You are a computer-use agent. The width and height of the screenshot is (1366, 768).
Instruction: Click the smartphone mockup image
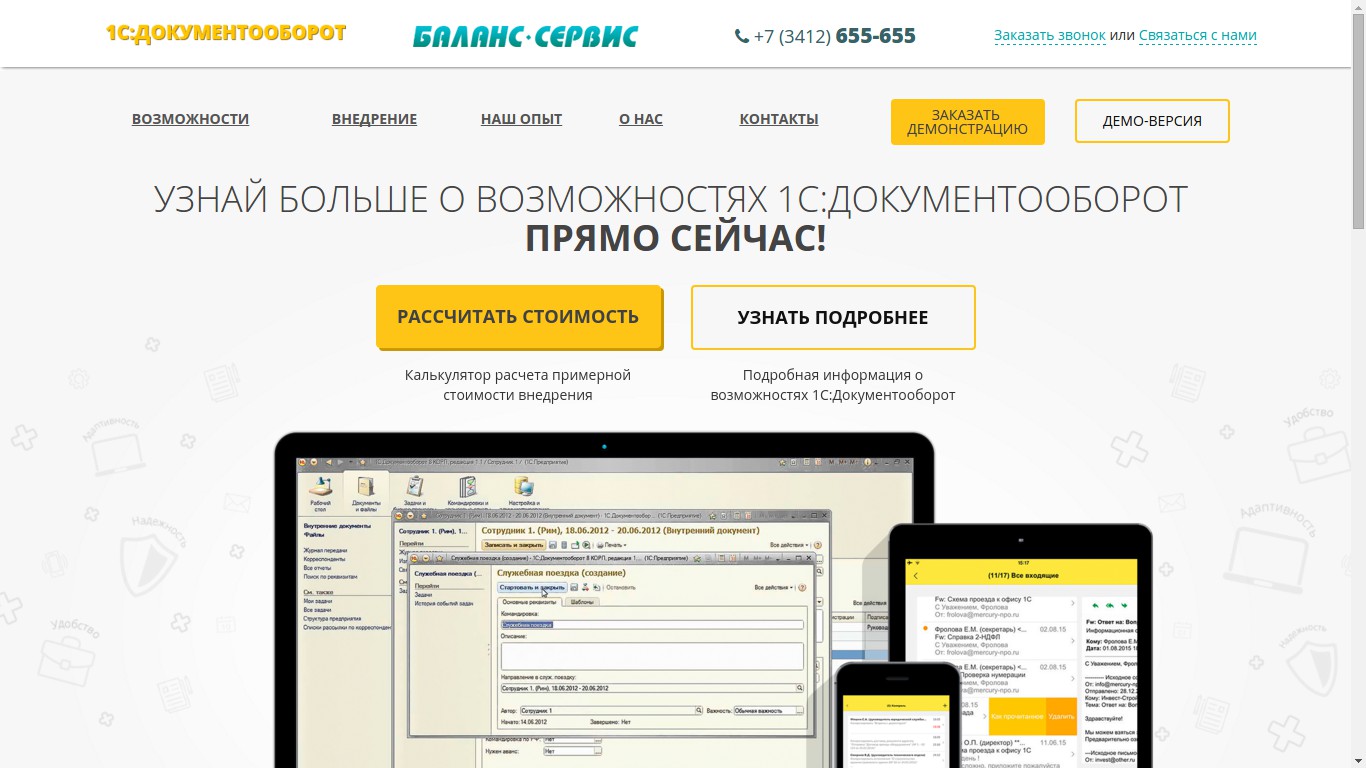[898, 715]
